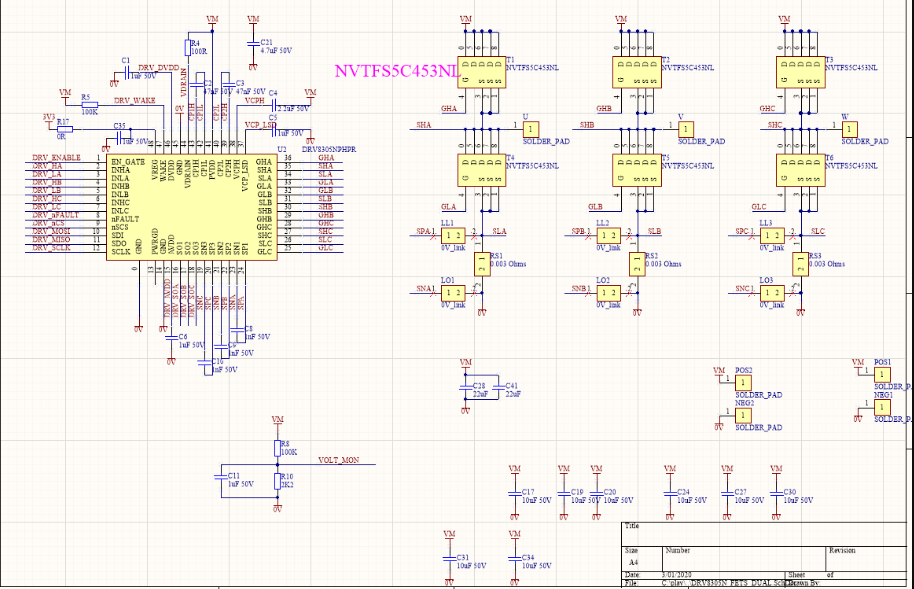The image size is (914, 589).
Task: Click decoupling capacitor C30
Action: [x=776, y=493]
